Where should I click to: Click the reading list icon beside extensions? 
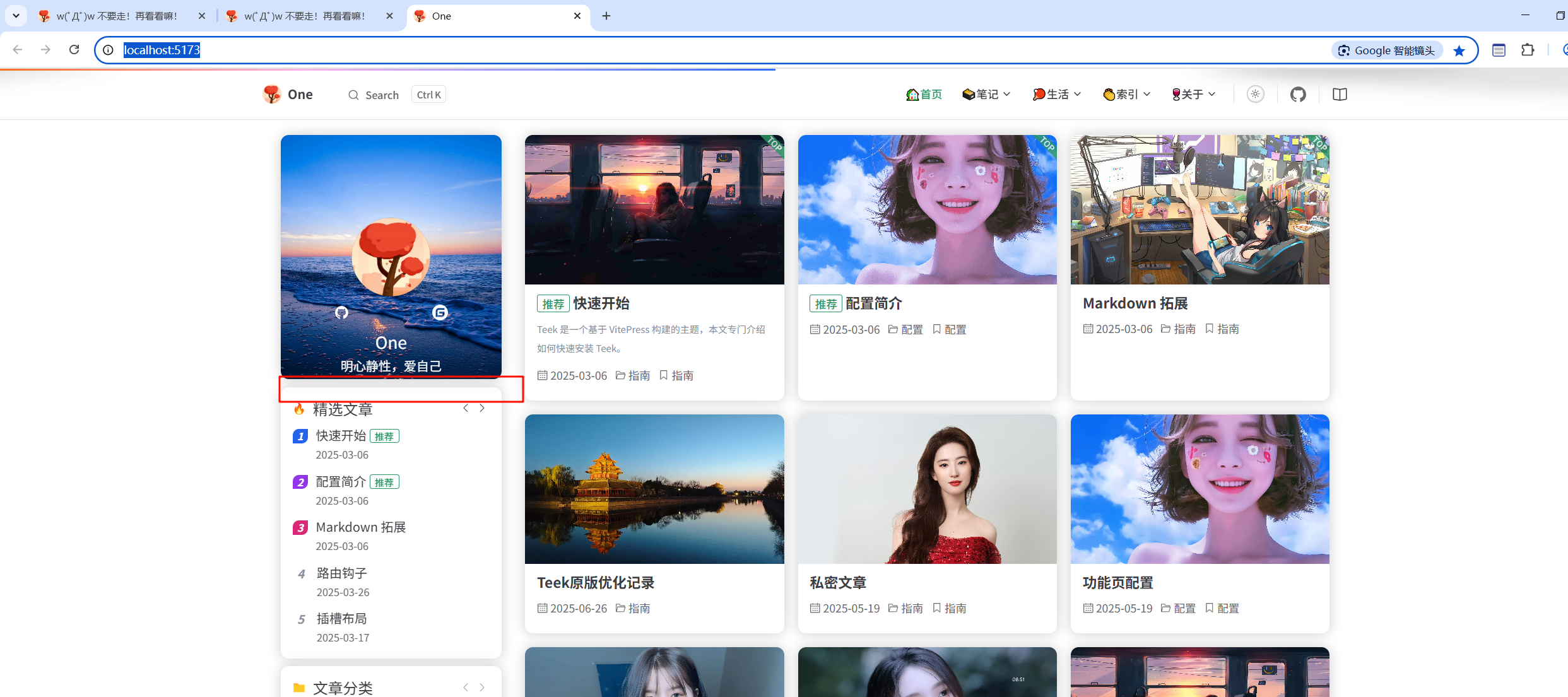point(1499,50)
